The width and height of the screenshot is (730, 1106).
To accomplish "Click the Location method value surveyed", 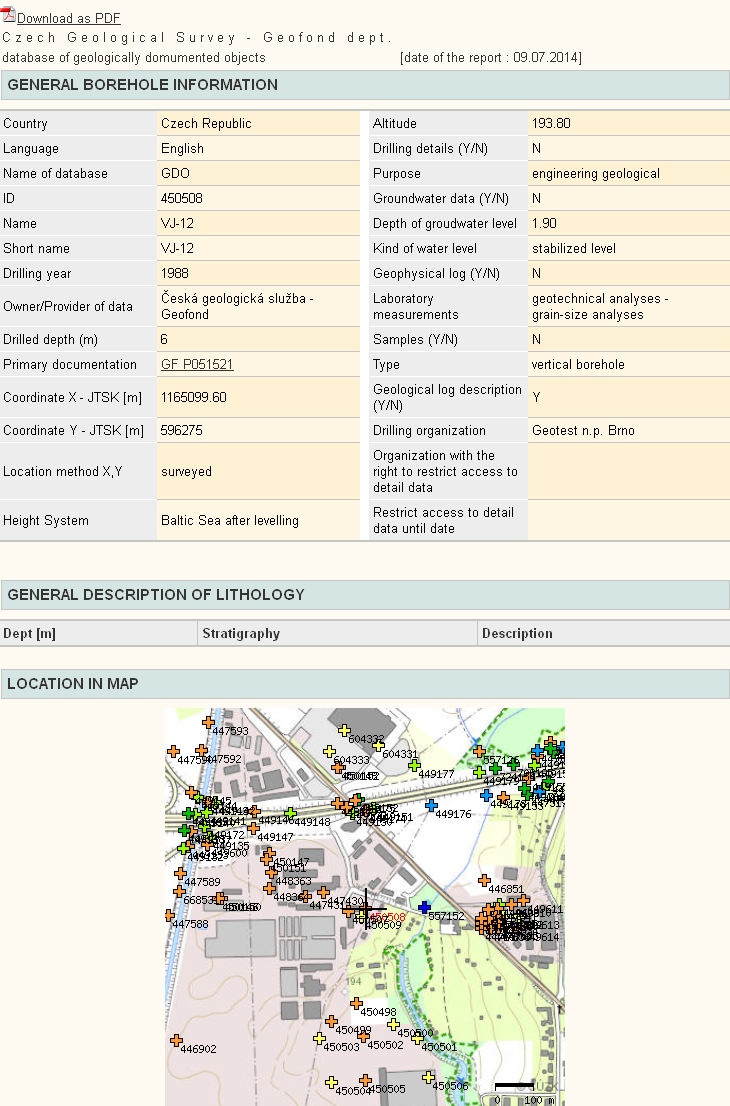I will 186,471.
